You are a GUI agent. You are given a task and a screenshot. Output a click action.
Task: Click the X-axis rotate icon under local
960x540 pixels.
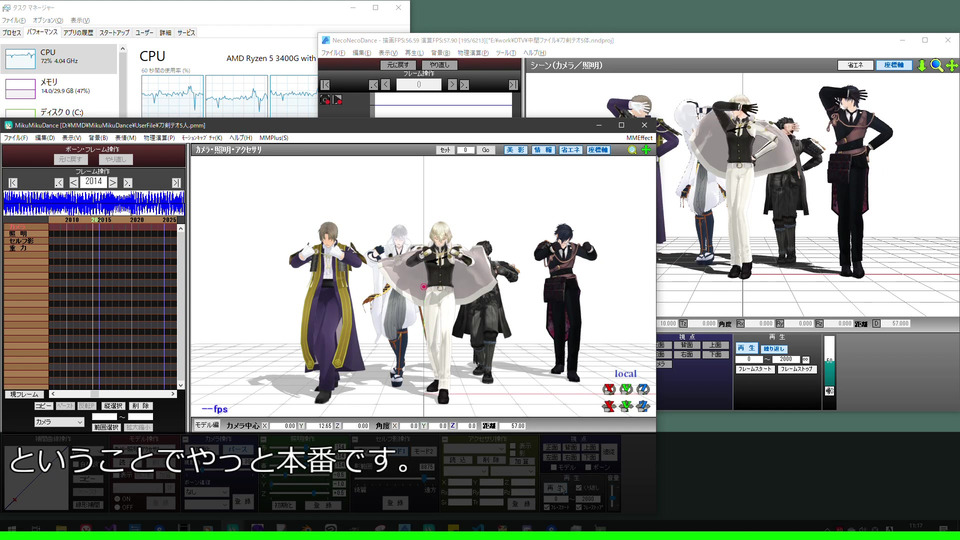click(x=609, y=389)
